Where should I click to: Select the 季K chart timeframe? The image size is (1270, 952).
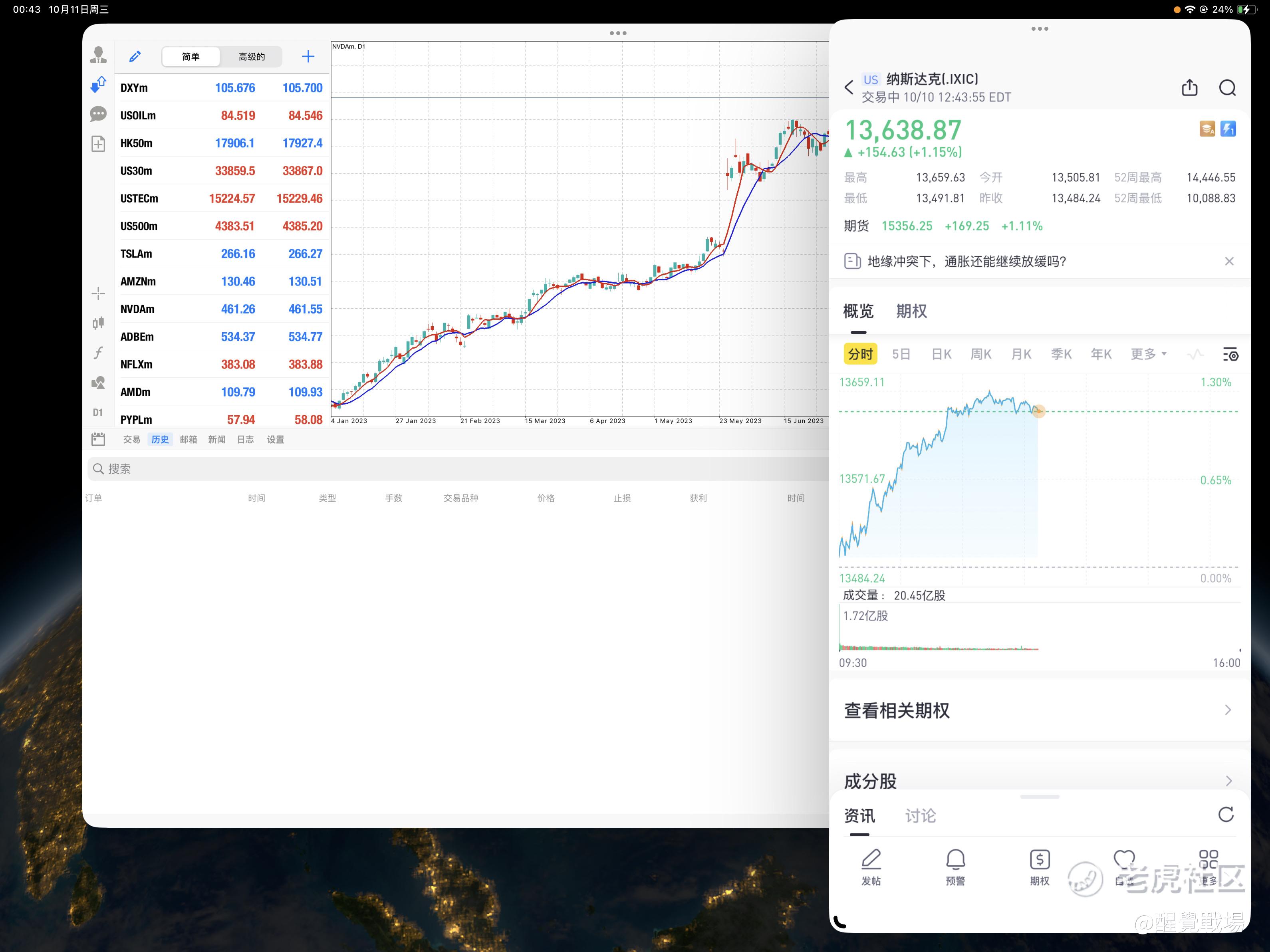click(1061, 354)
